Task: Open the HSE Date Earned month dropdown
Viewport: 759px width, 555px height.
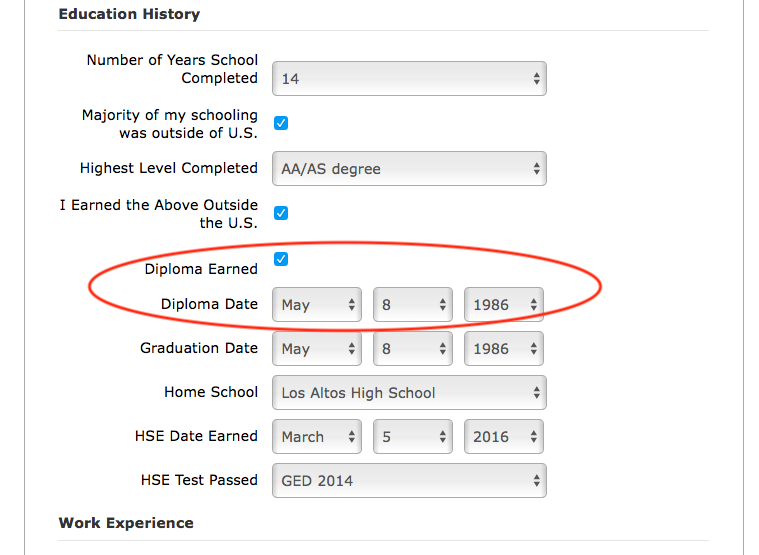Action: click(x=317, y=437)
